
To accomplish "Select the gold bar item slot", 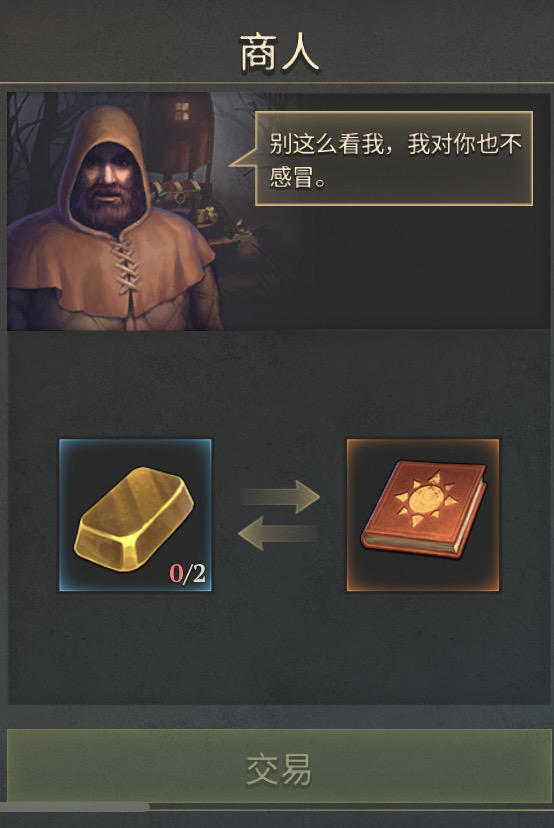I will (x=135, y=515).
